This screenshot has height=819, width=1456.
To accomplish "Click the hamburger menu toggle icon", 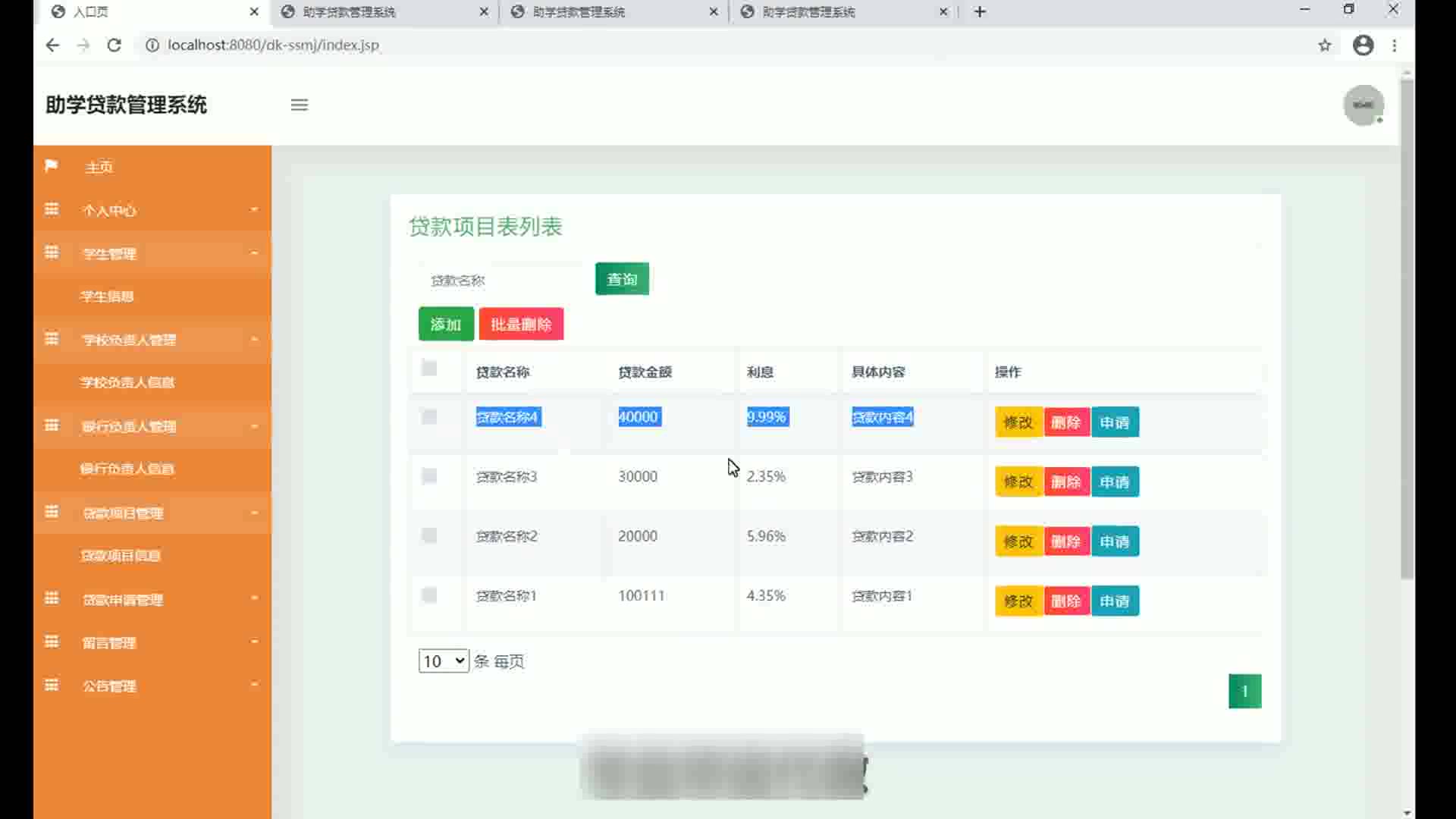I will [x=299, y=105].
